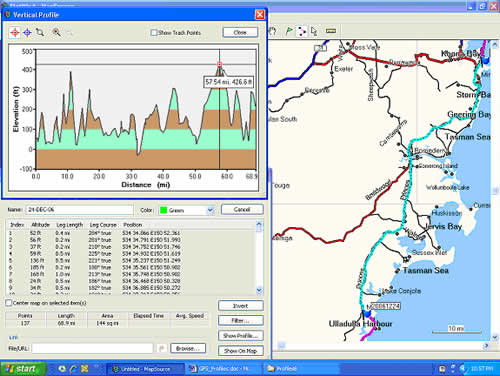The width and height of the screenshot is (500, 376).
Task: Select the red crosshair profile tool
Action: 15,32
